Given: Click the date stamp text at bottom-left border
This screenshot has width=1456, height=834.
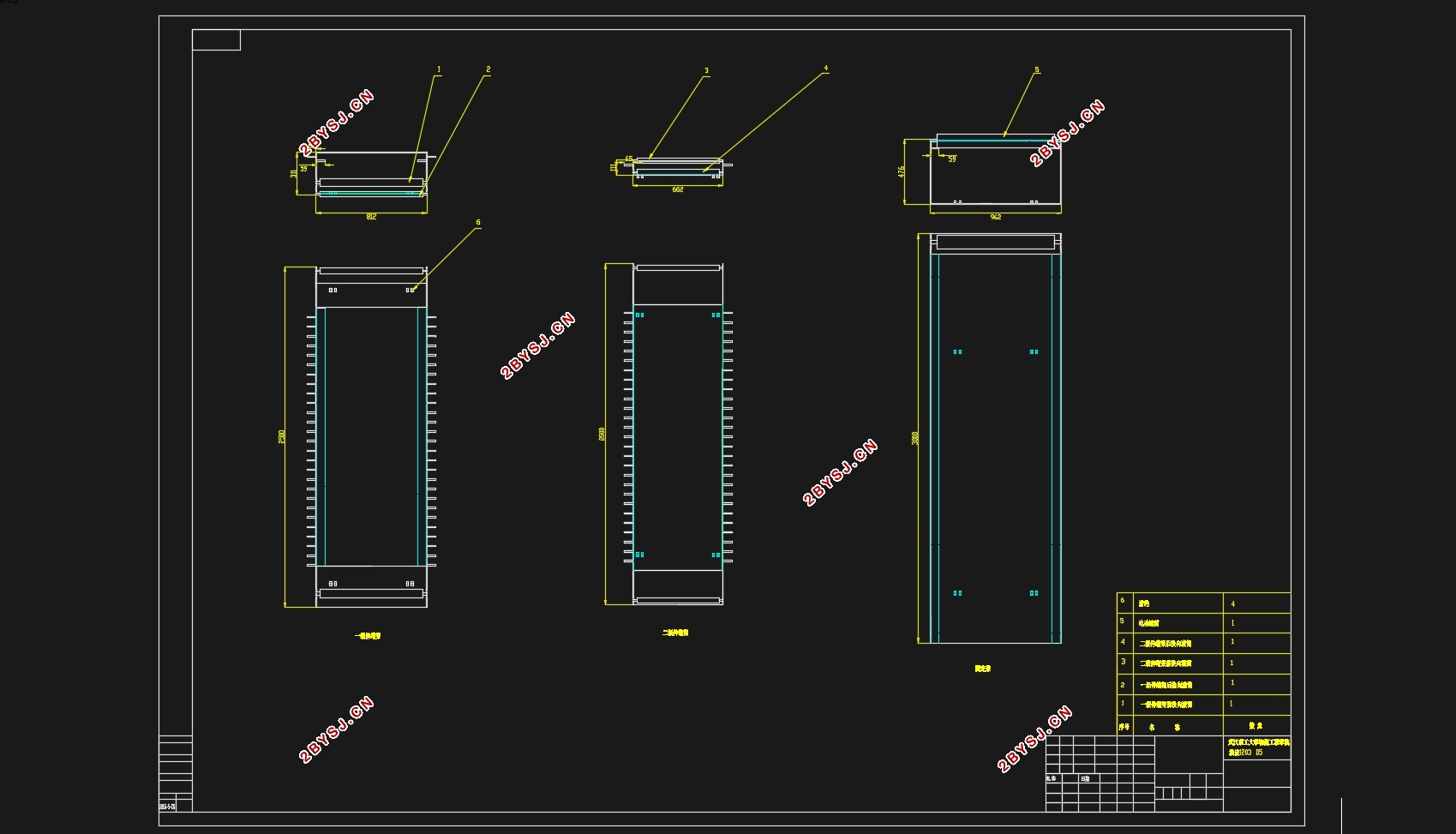Looking at the screenshot, I should [x=168, y=807].
